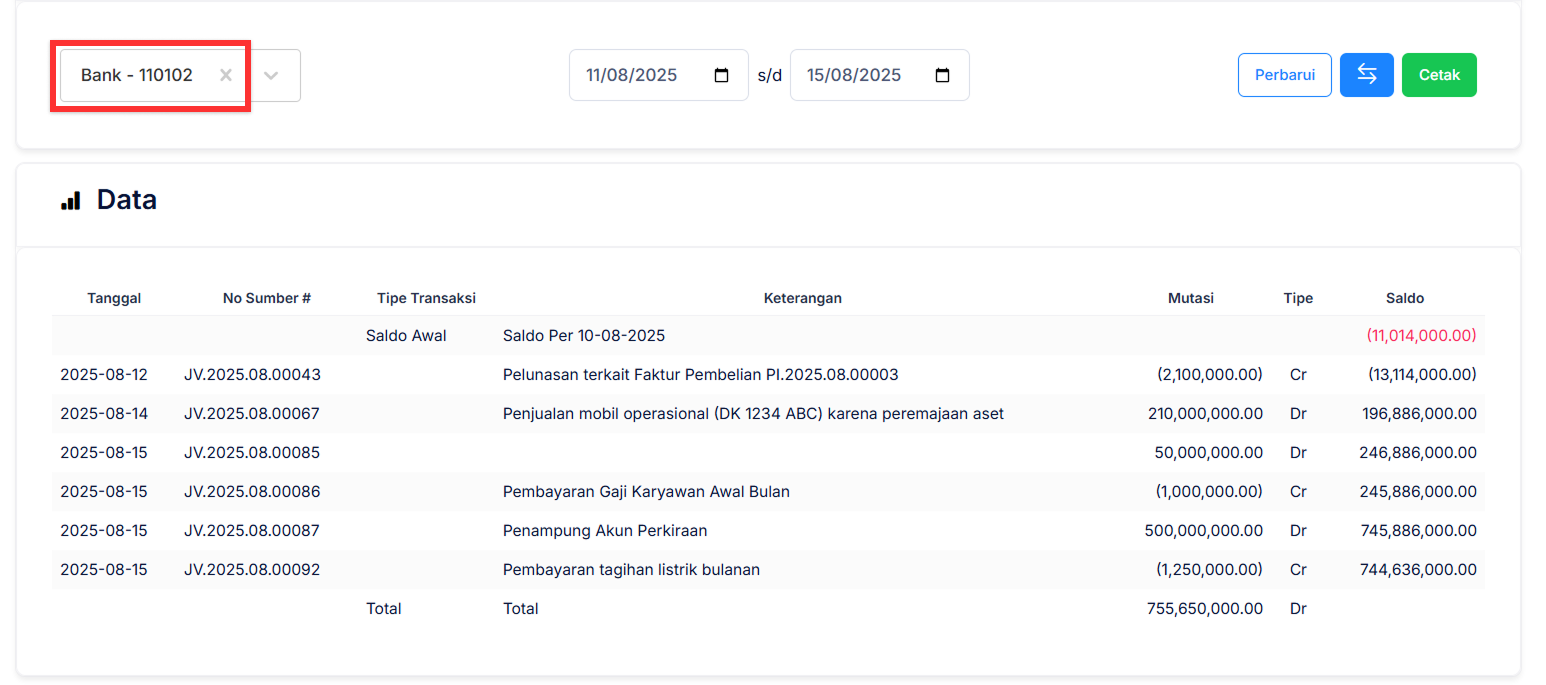
Task: Click the bar chart icon beside Data
Action: [x=70, y=199]
